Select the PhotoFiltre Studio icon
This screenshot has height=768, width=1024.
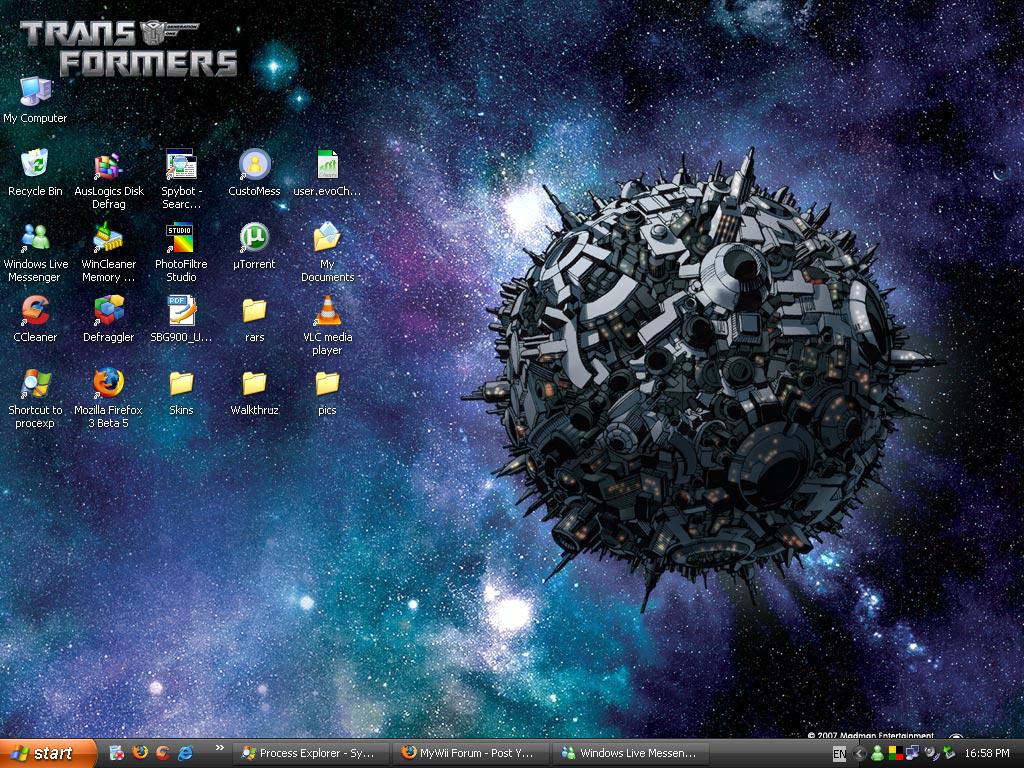pos(181,238)
